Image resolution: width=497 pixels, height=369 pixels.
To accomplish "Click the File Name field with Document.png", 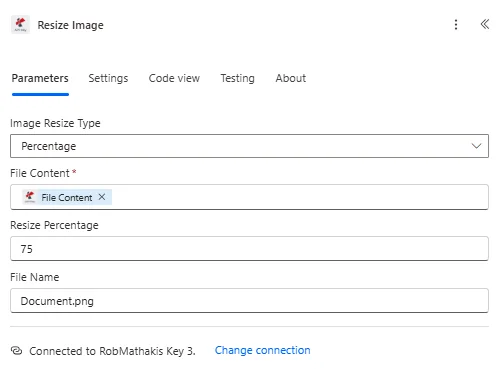I will [249, 301].
